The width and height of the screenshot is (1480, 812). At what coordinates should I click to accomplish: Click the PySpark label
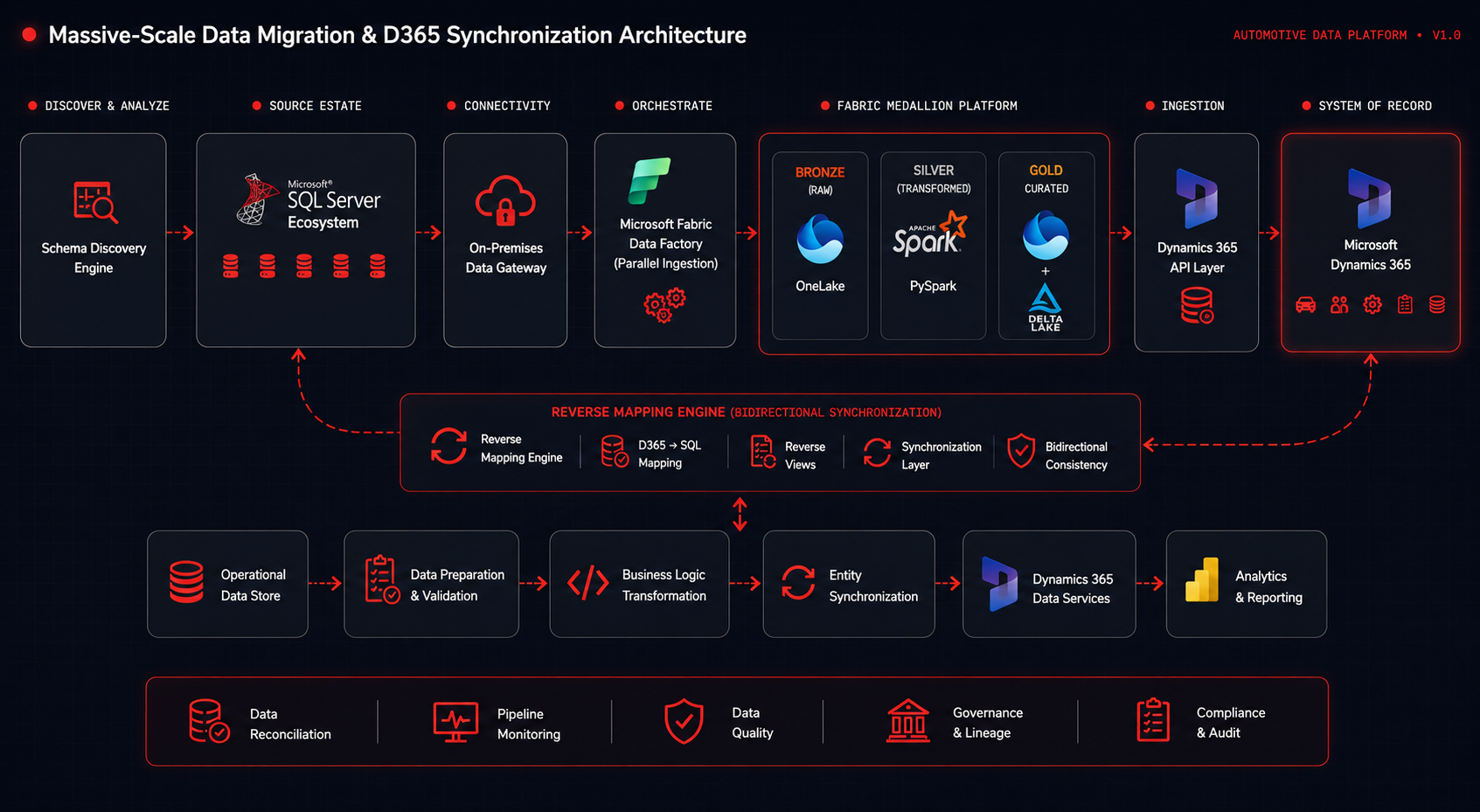click(x=933, y=286)
